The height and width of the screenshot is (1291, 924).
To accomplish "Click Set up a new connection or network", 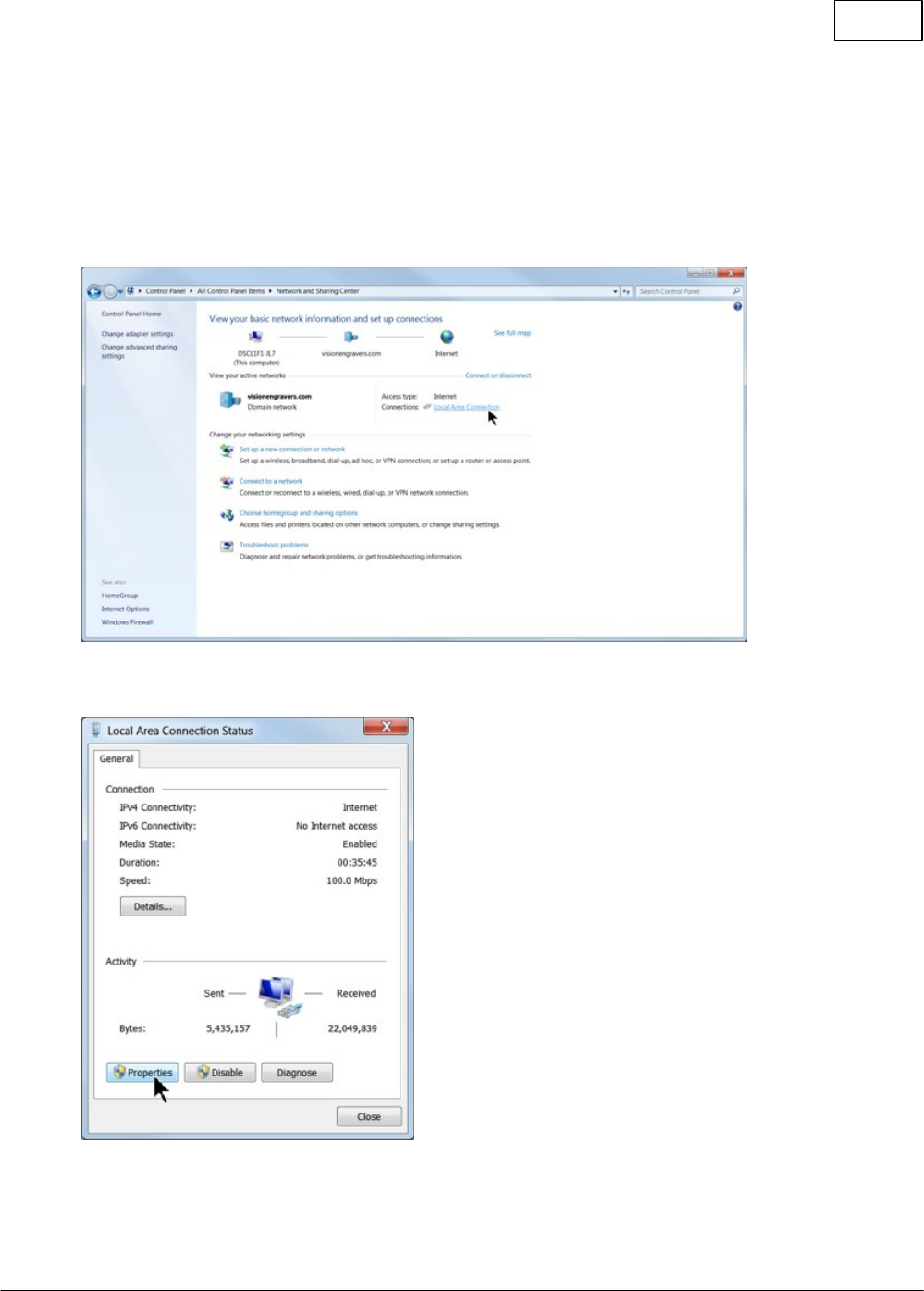I will click(x=292, y=449).
